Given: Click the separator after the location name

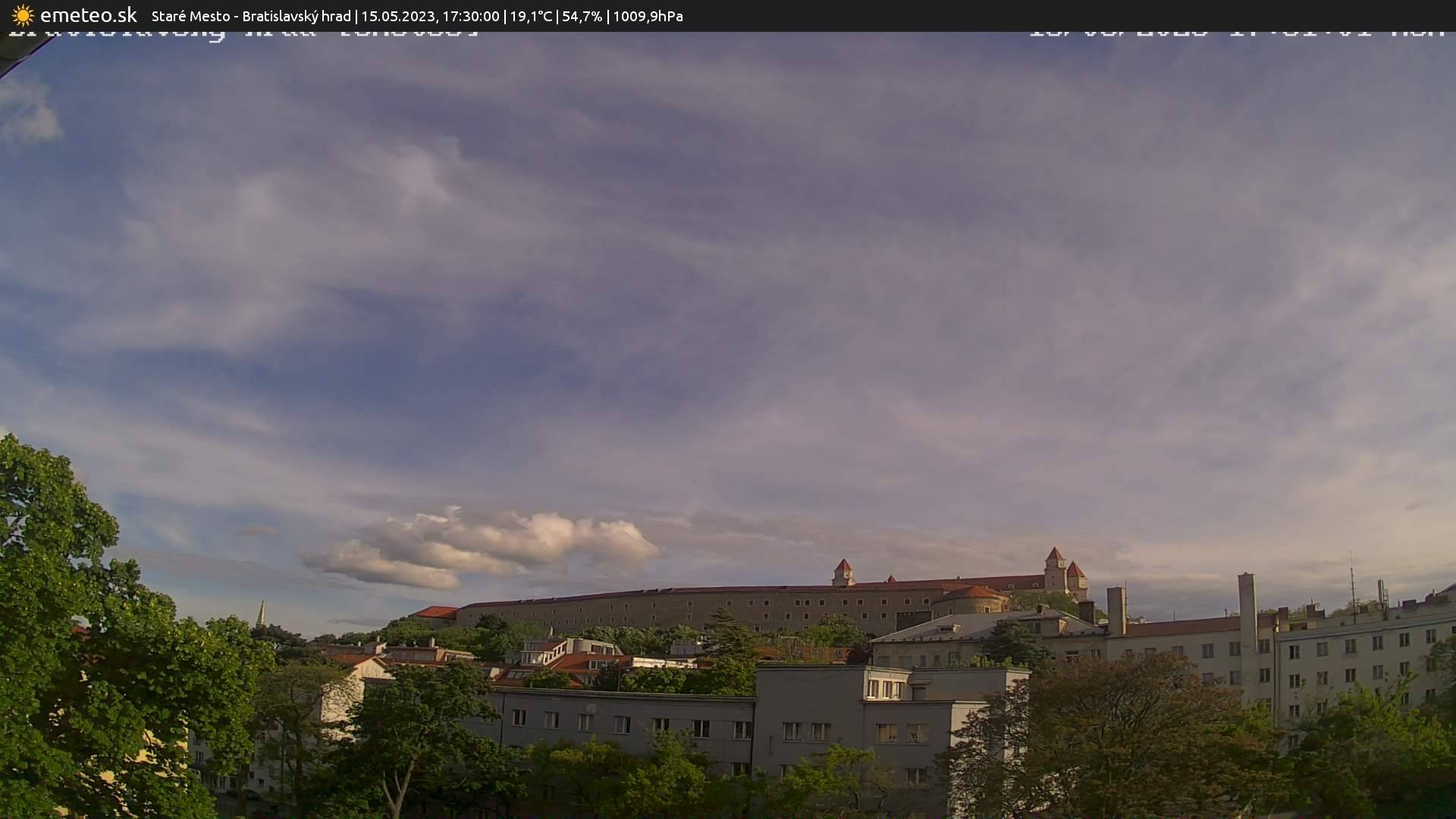Looking at the screenshot, I should [355, 16].
